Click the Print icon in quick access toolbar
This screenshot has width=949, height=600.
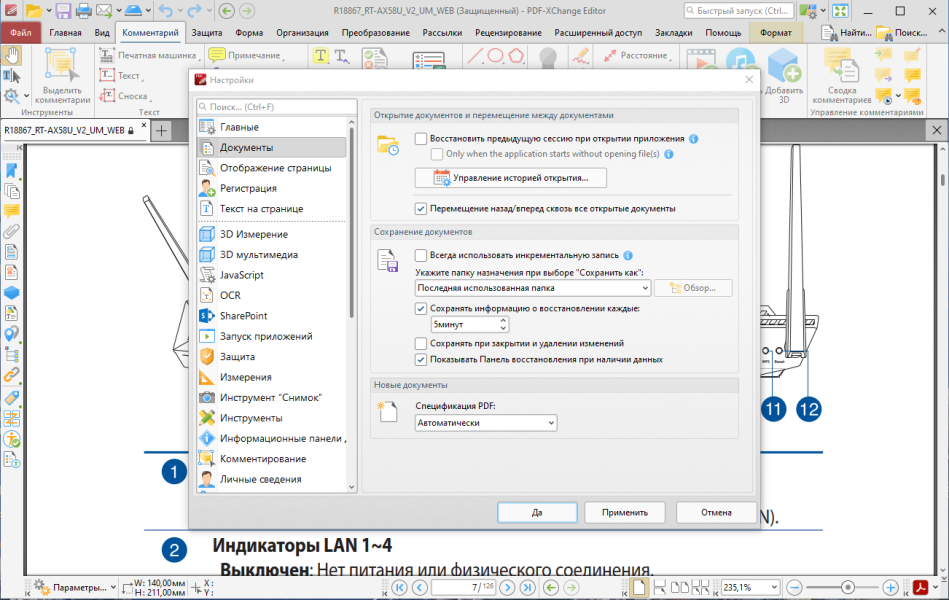point(83,10)
